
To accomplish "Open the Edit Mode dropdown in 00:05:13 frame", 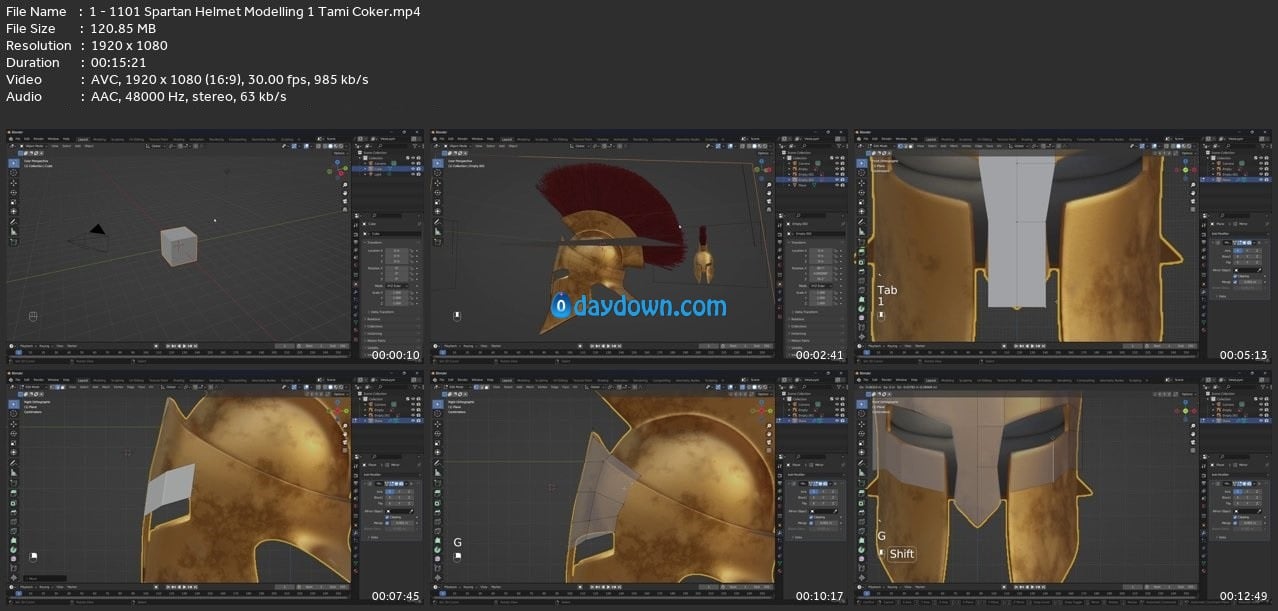I will (x=882, y=146).
